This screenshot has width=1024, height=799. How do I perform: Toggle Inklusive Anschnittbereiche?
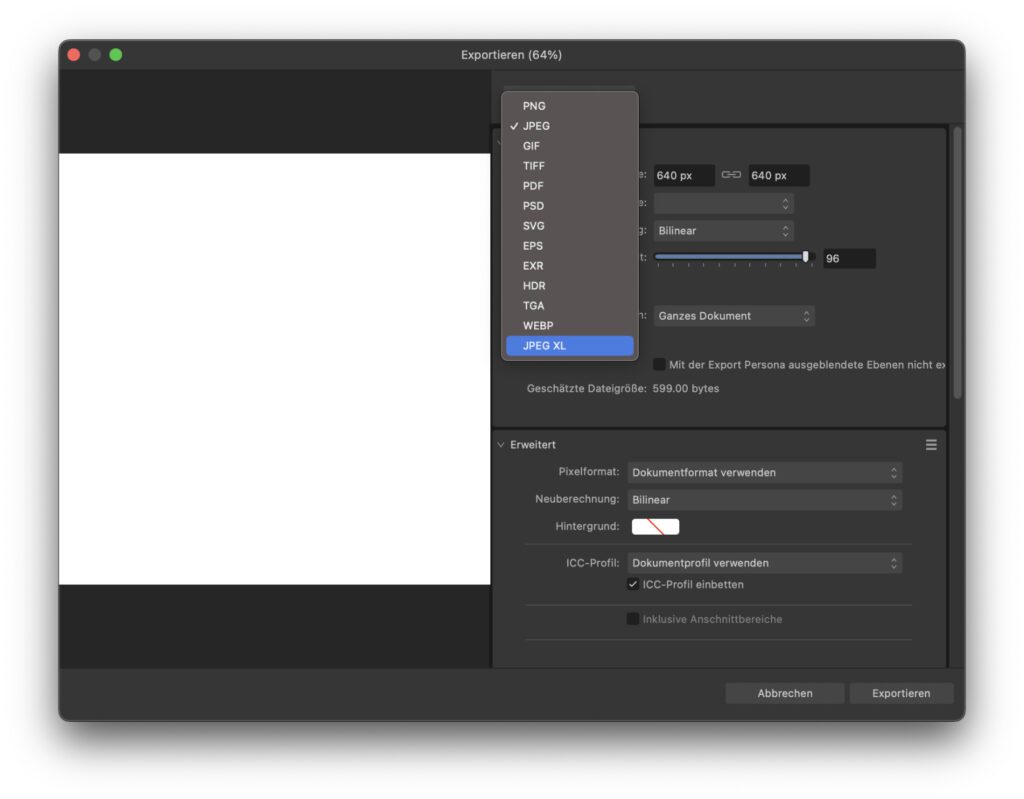coord(631,618)
